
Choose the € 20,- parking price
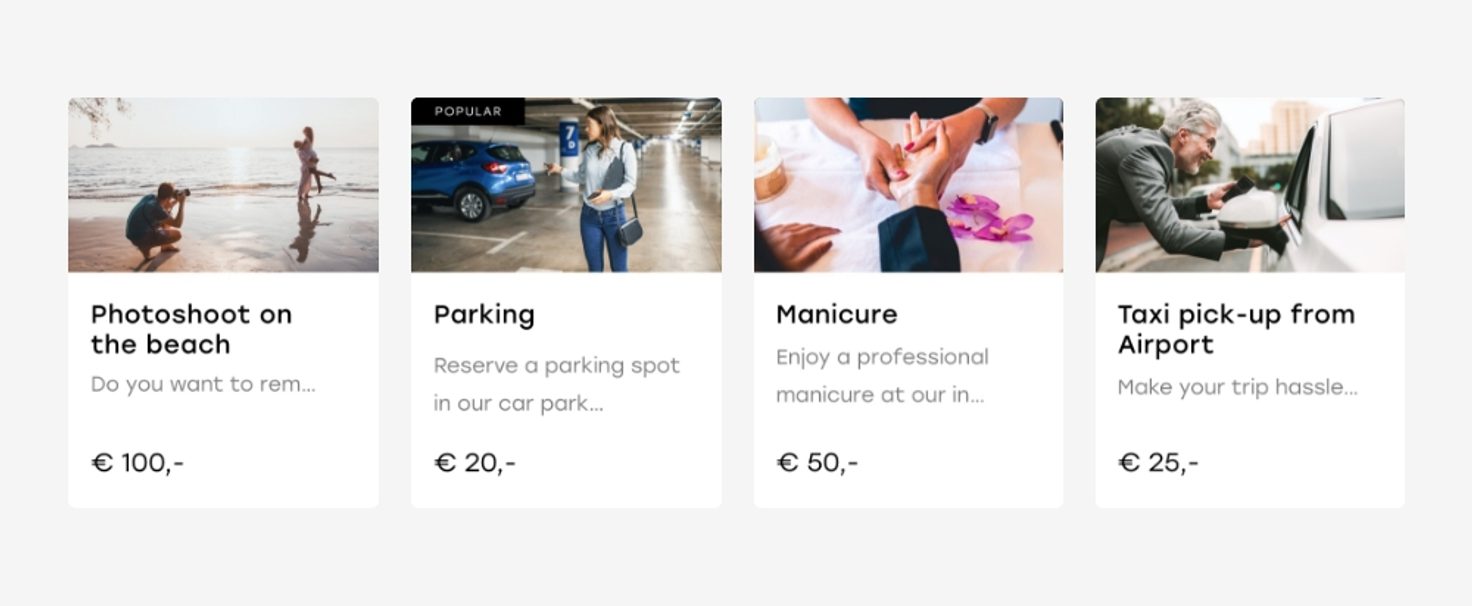(x=475, y=463)
